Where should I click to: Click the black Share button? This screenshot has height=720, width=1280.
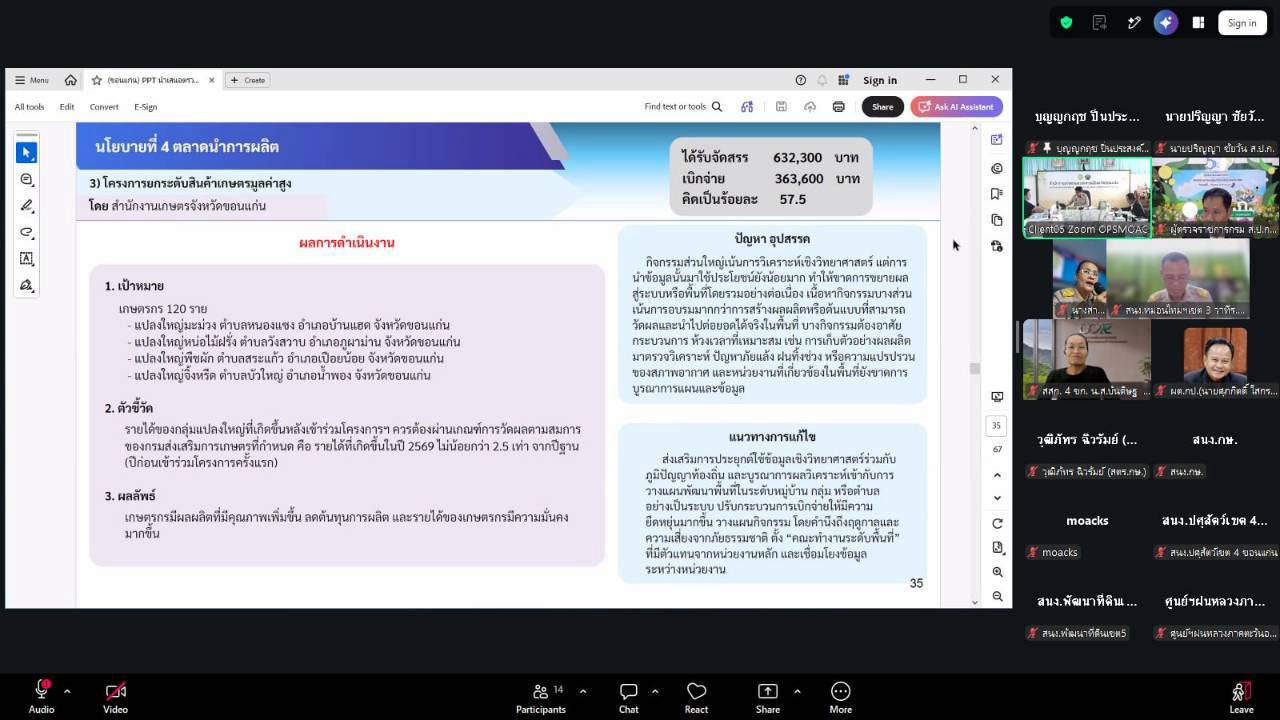coord(883,107)
